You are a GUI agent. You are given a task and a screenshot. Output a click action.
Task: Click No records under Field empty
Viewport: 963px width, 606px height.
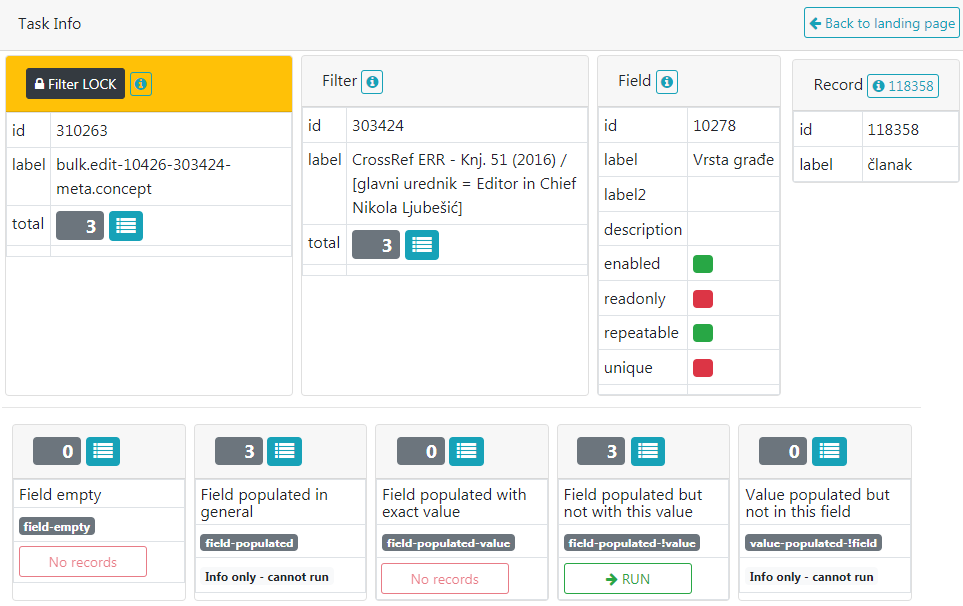point(82,561)
